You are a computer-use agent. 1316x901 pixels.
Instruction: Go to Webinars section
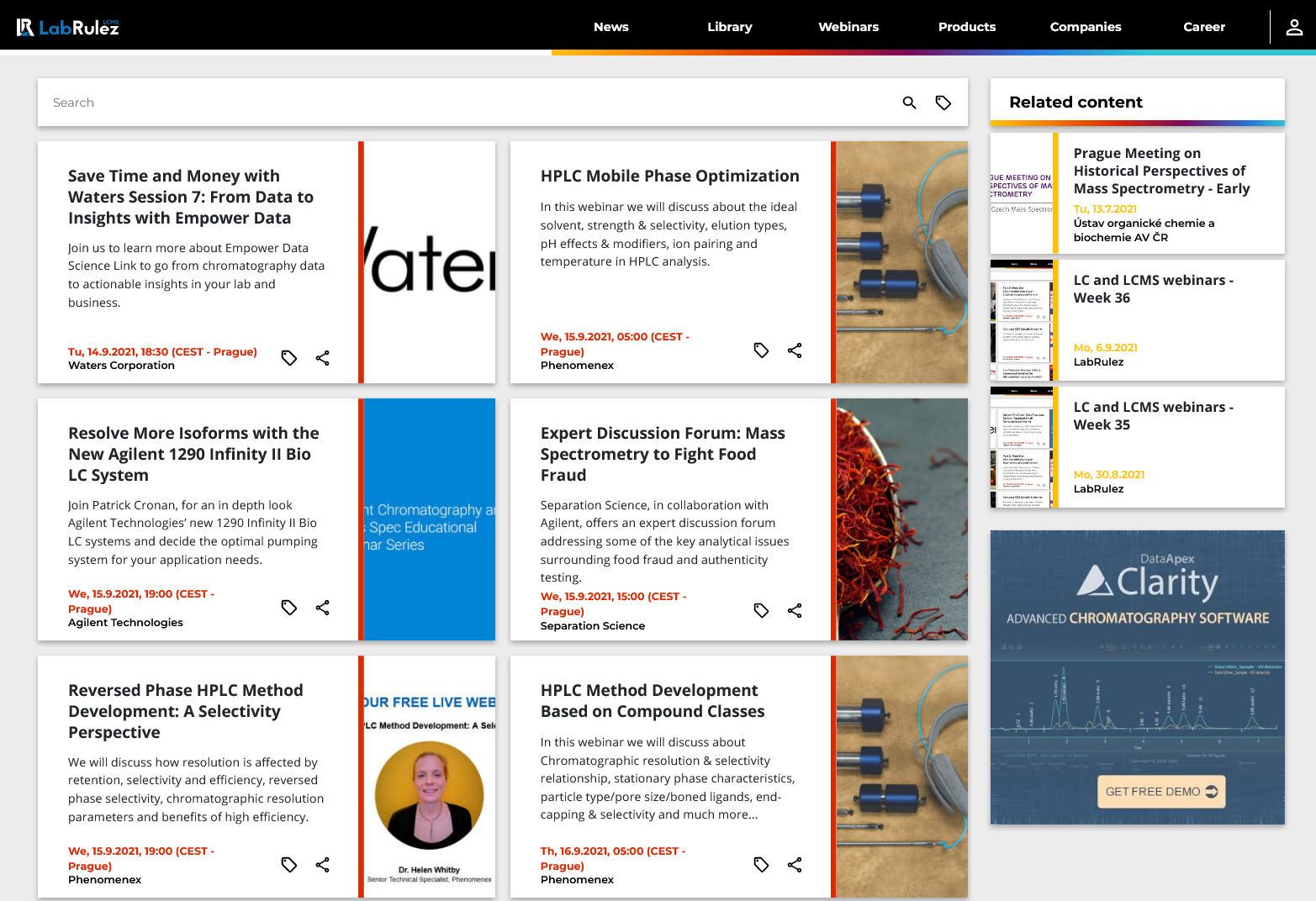click(x=848, y=27)
